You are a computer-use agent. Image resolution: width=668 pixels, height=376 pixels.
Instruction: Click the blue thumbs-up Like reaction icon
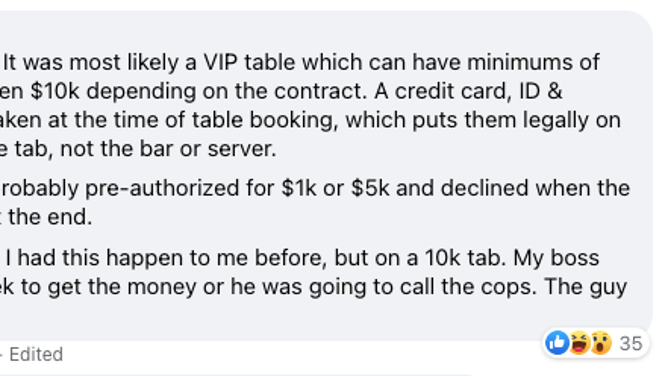coord(557,343)
